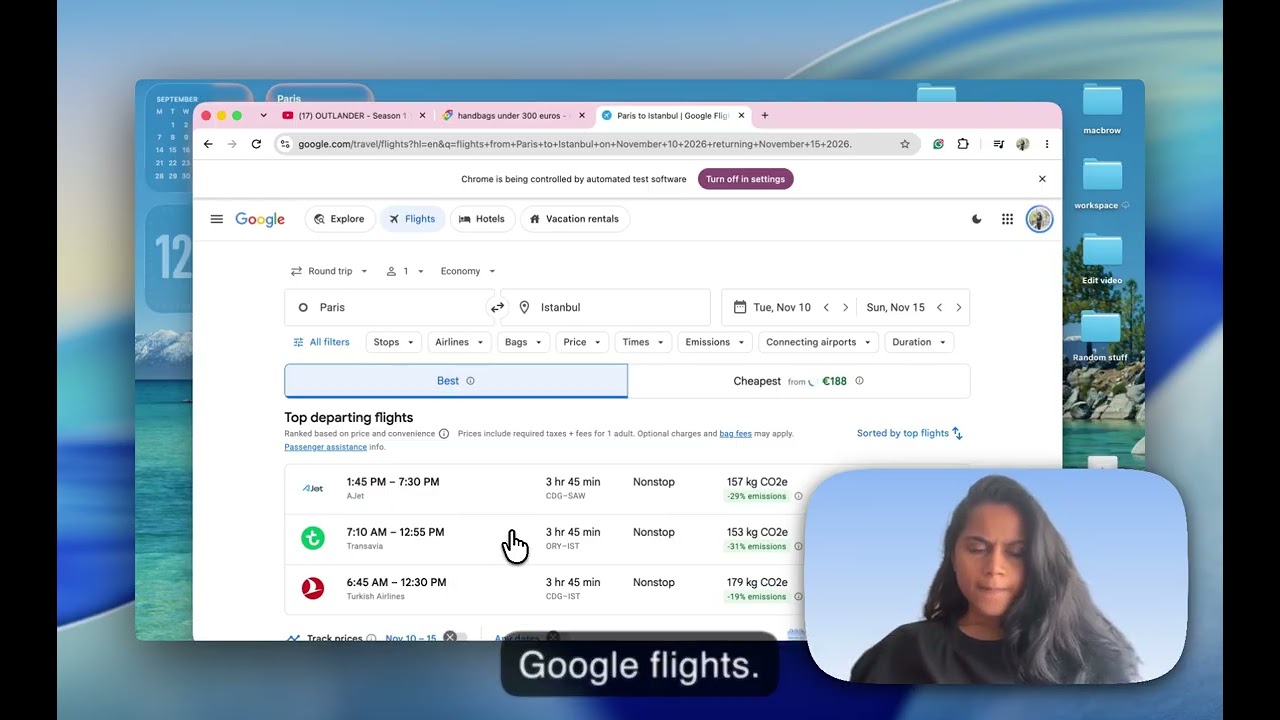Viewport: 1280px width, 720px height.
Task: Click the green extension icon in Chrome toolbar
Action: 938,144
